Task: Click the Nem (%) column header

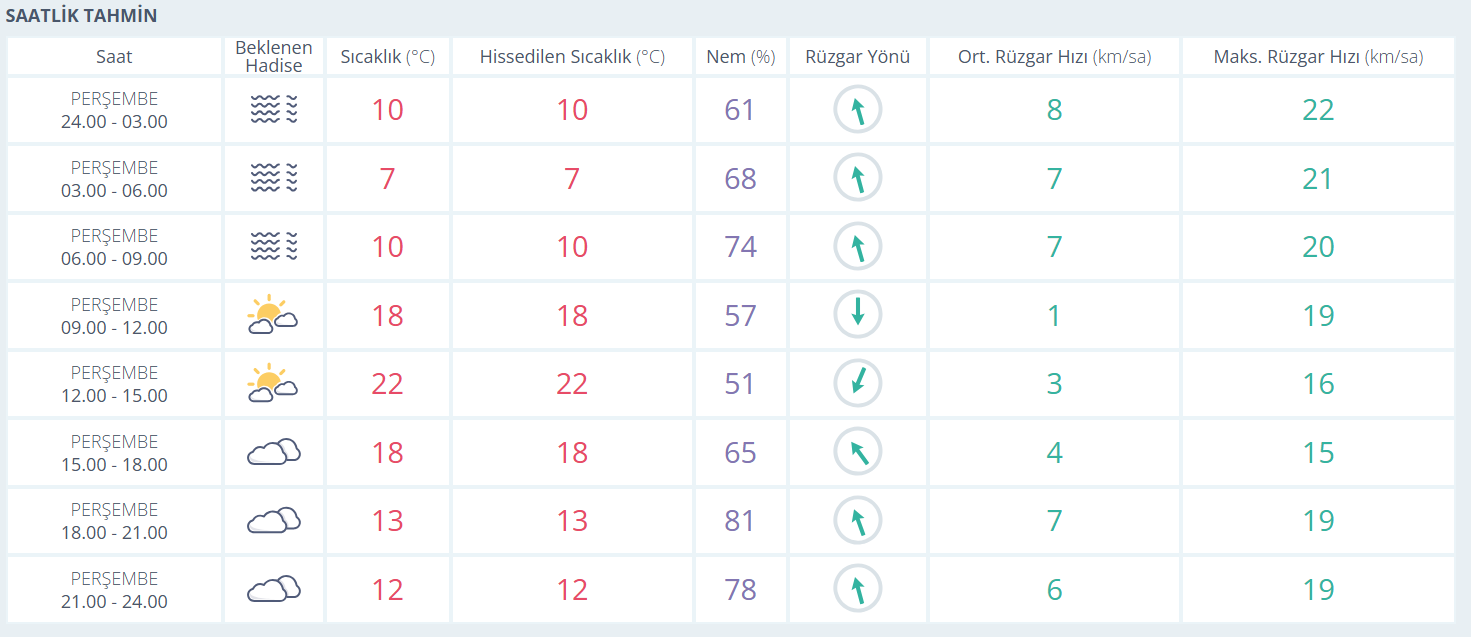Action: pyautogui.click(x=740, y=57)
